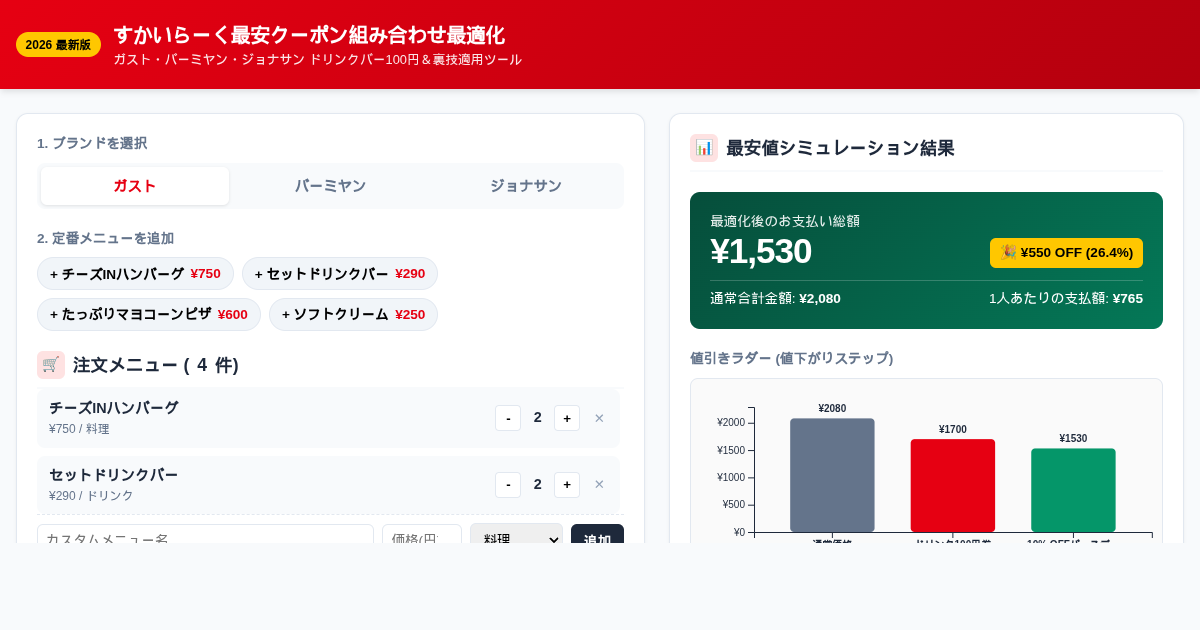1200x630 pixels.
Task: Click the ¥1500 y-axis label
Action: tap(731, 450)
